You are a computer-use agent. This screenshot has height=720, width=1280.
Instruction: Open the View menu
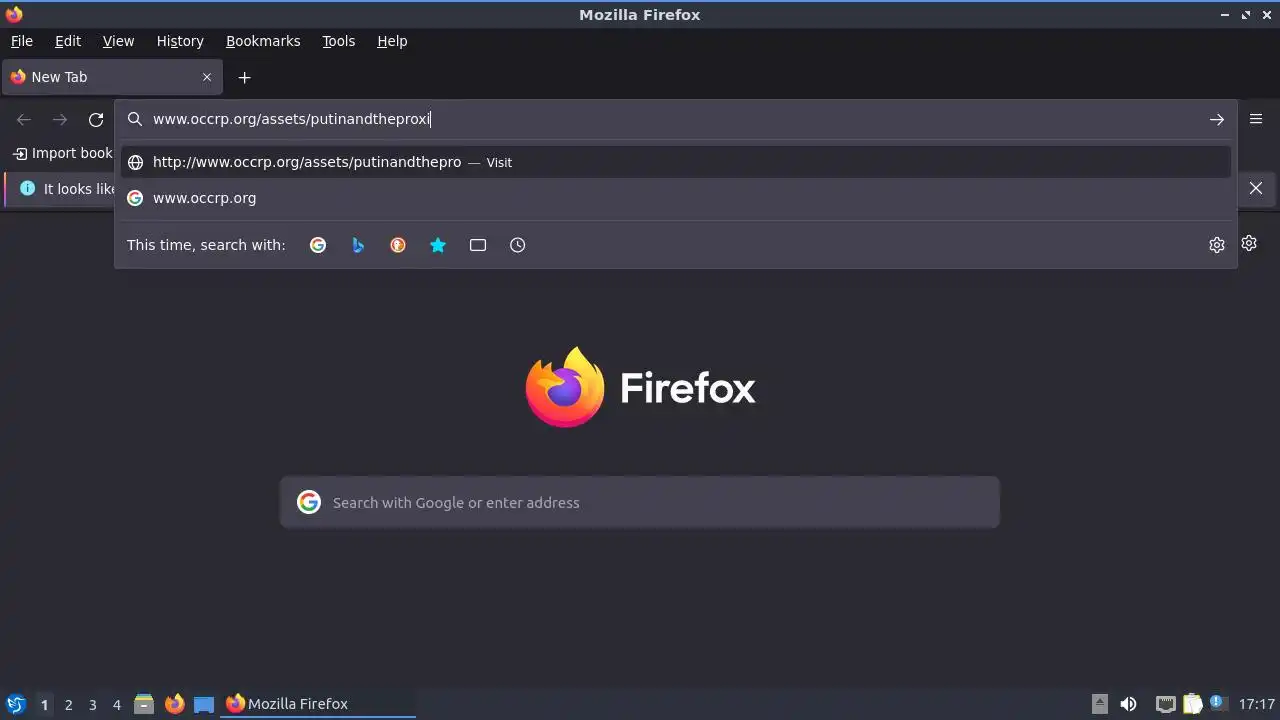pos(118,41)
